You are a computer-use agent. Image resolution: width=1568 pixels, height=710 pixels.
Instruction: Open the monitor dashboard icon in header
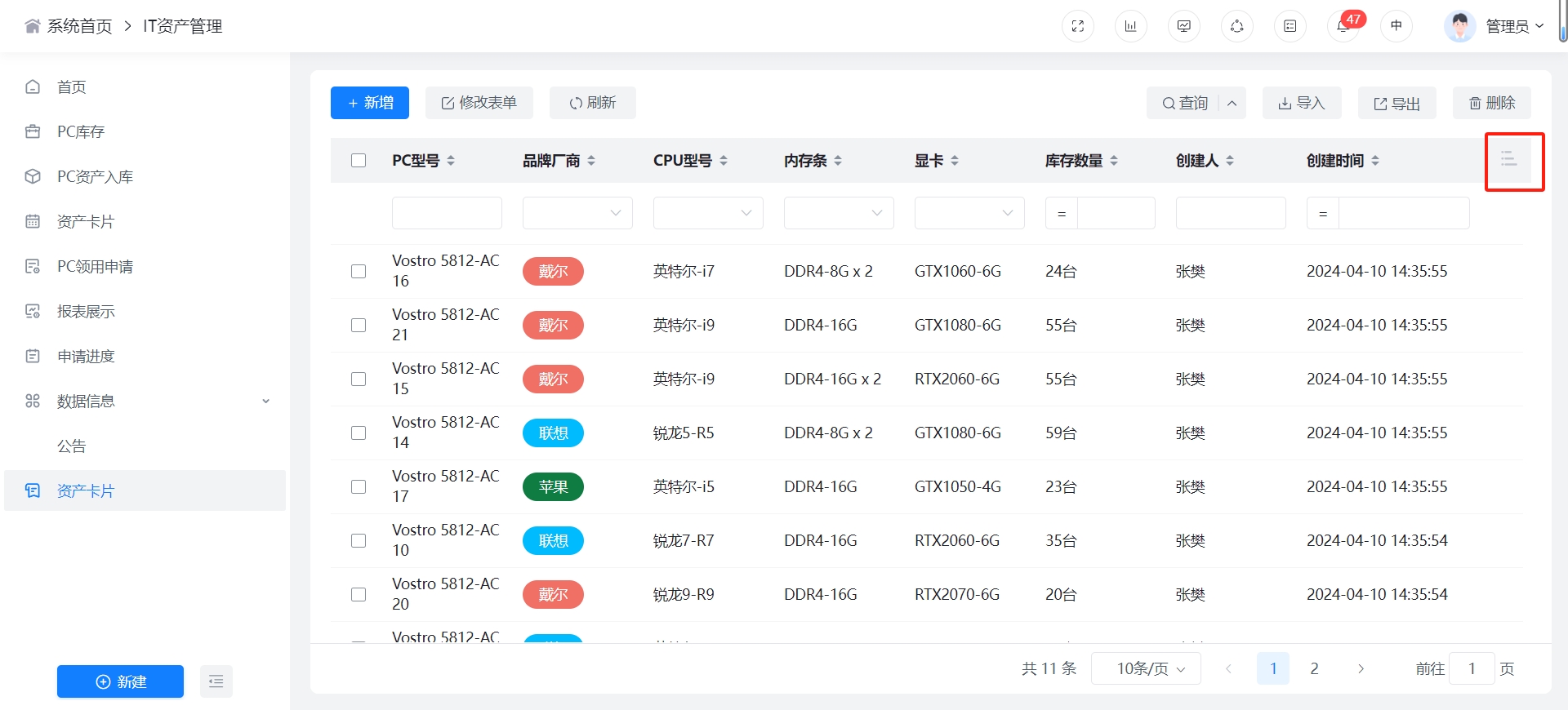pyautogui.click(x=1184, y=26)
